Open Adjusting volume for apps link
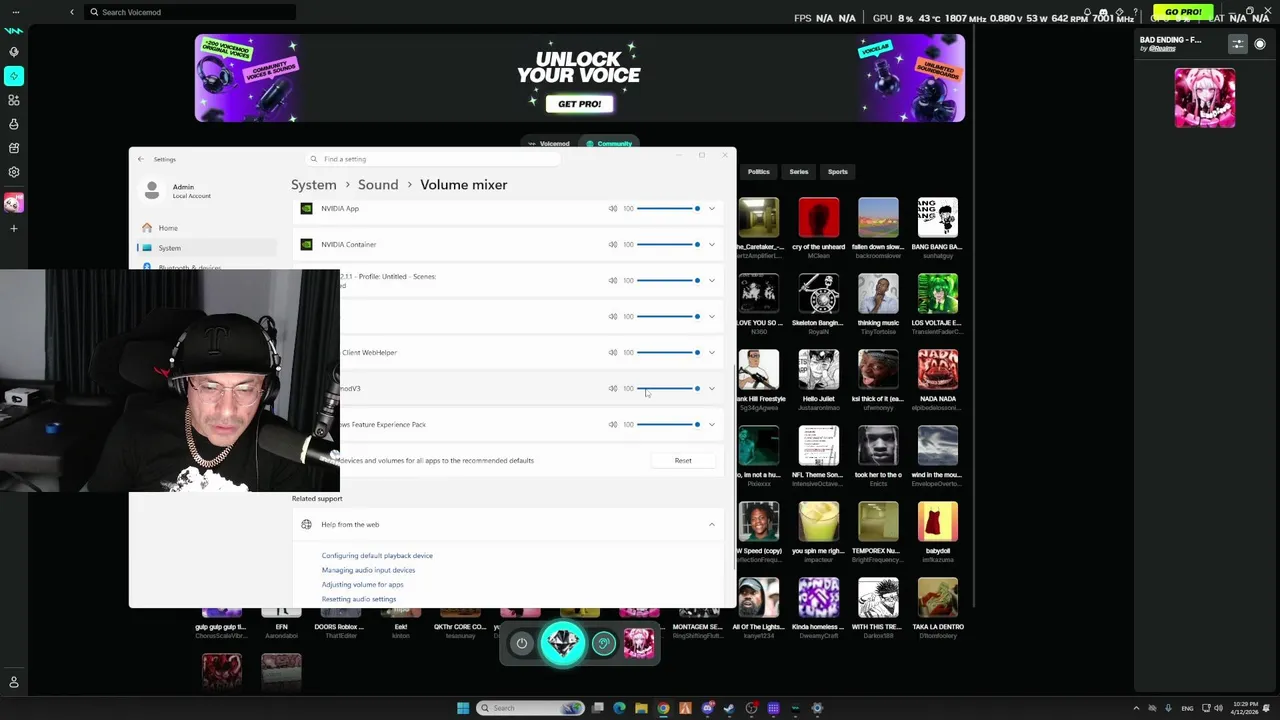Viewport: 1280px width, 720px height. tap(362, 585)
